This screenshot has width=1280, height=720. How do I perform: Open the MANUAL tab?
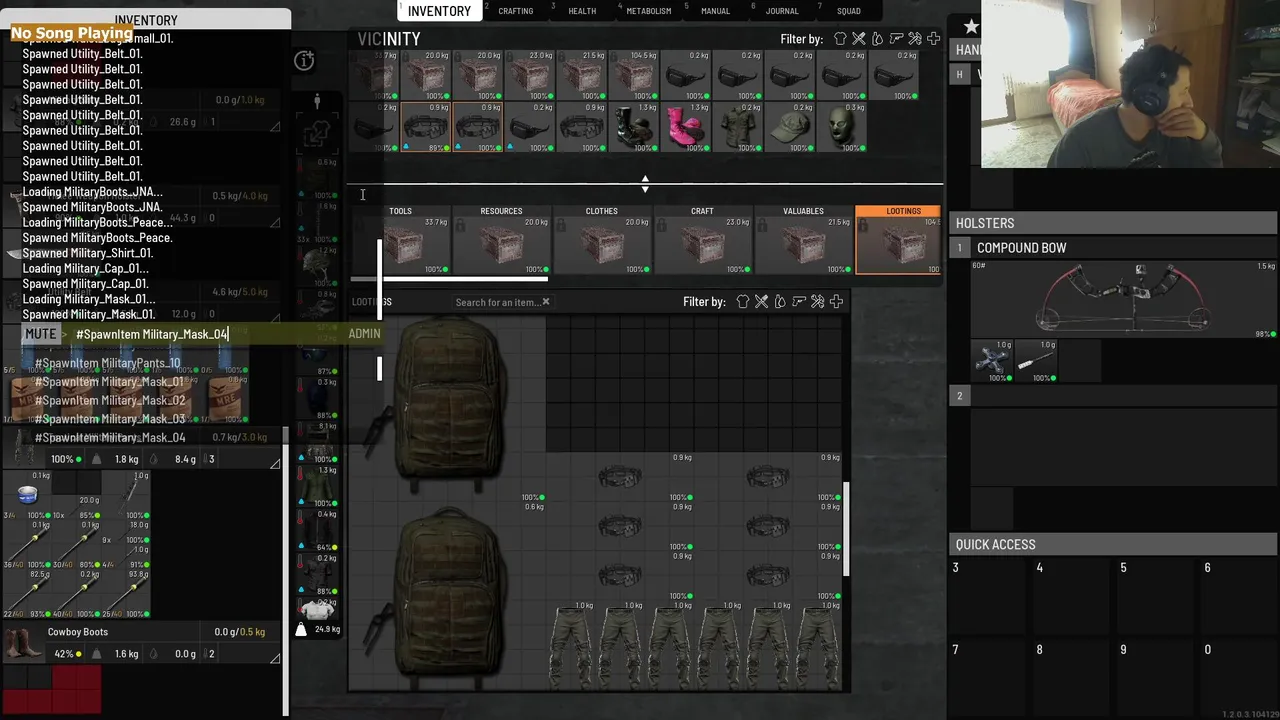click(x=715, y=11)
